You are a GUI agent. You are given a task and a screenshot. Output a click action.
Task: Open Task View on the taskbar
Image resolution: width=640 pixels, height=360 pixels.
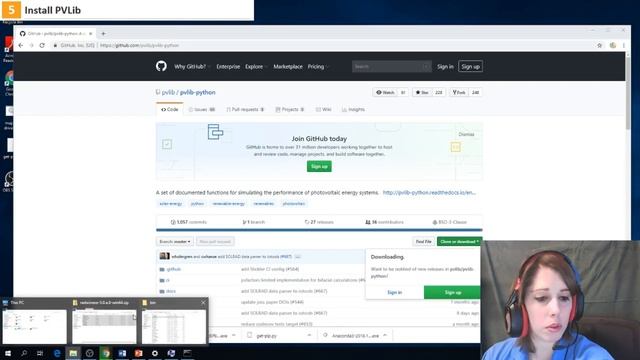pyautogui.click(x=40, y=353)
